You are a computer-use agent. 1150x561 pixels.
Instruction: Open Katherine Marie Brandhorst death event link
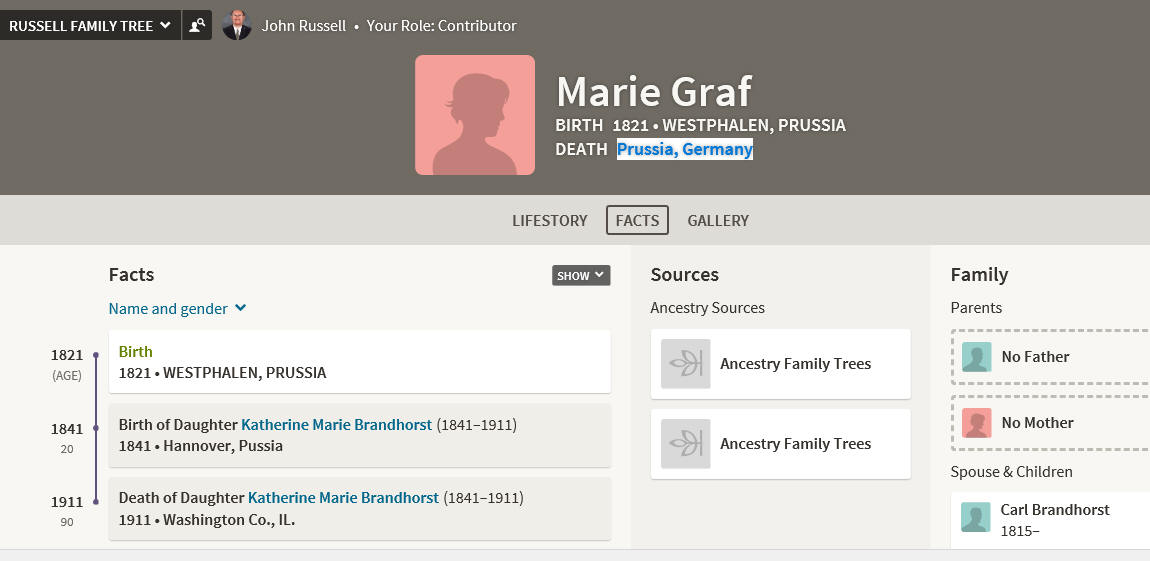(x=343, y=498)
